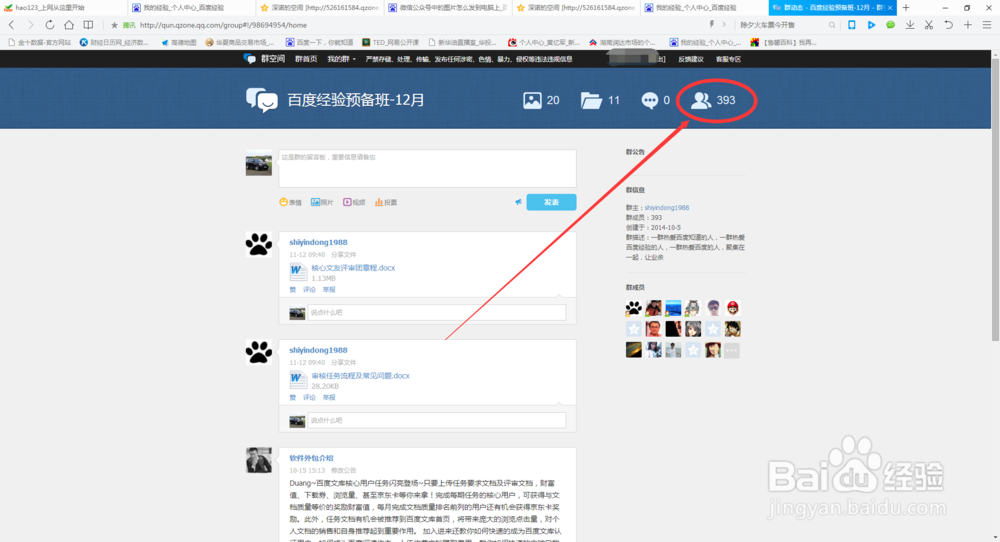Open more group members with the ellipsis tile
Screen dimensions: 1000x542
(732, 350)
